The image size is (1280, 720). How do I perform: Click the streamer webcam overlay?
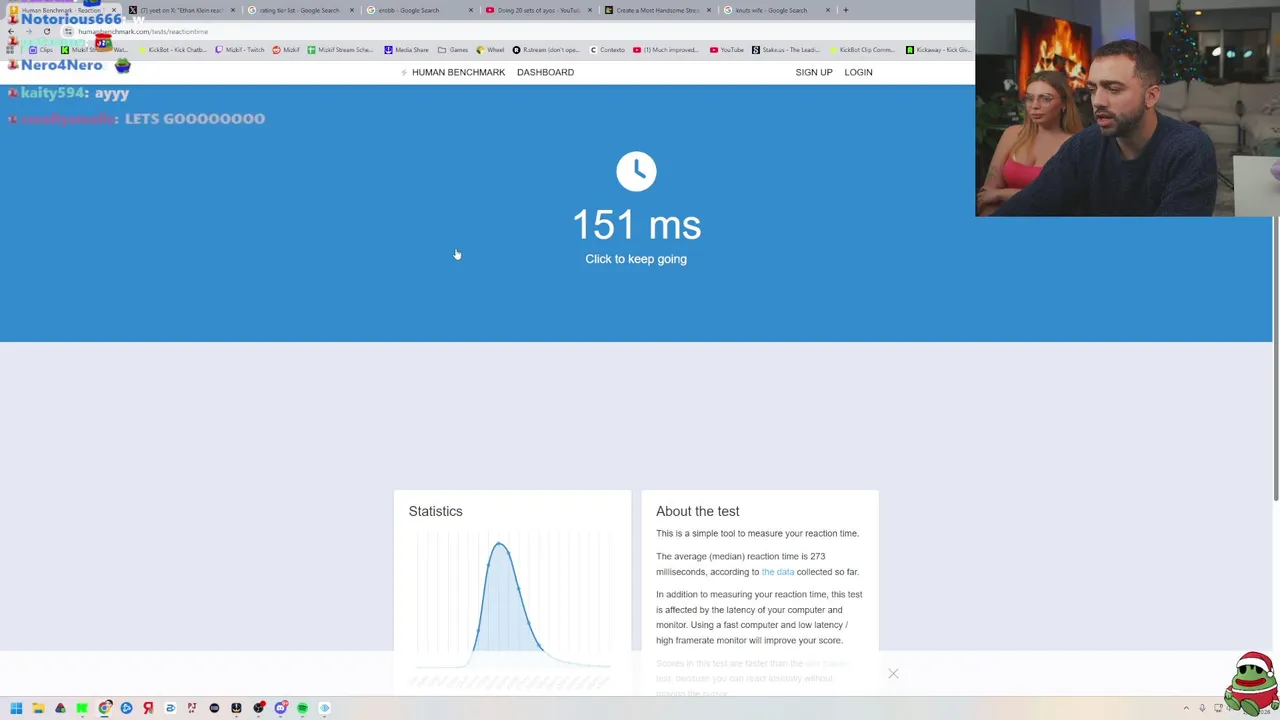1127,108
